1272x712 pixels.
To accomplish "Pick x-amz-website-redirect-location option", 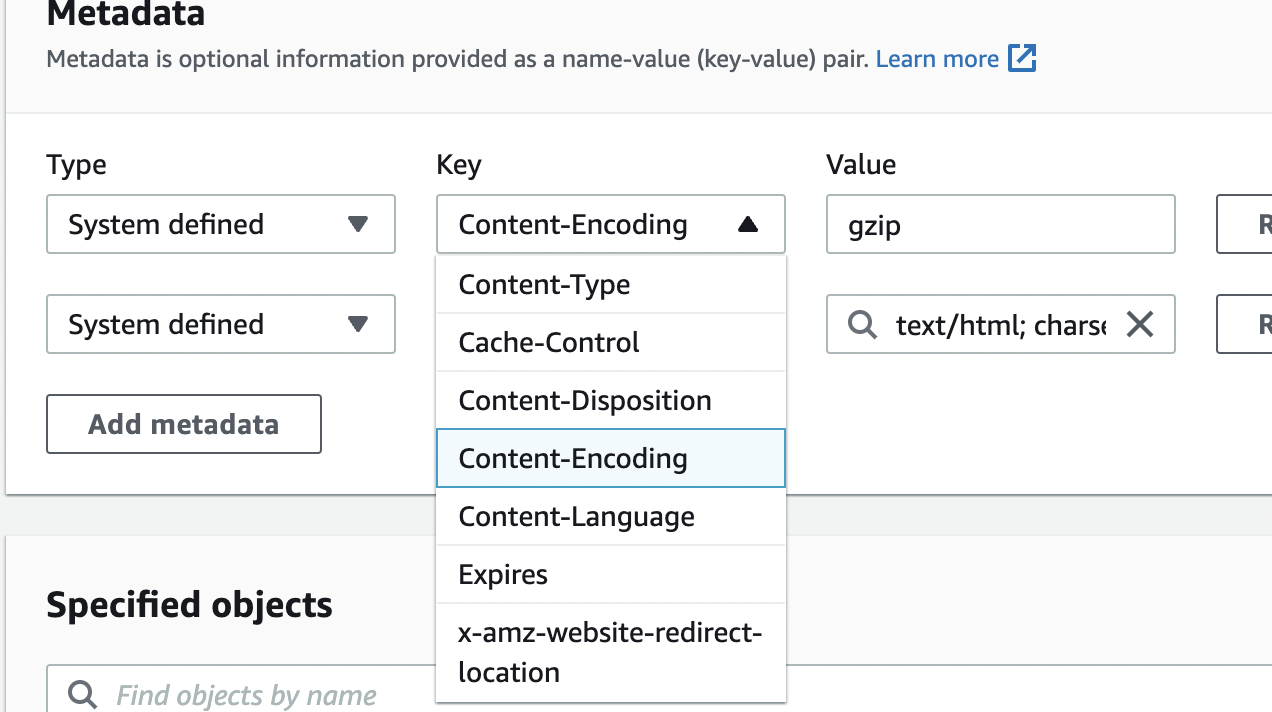I will point(610,652).
